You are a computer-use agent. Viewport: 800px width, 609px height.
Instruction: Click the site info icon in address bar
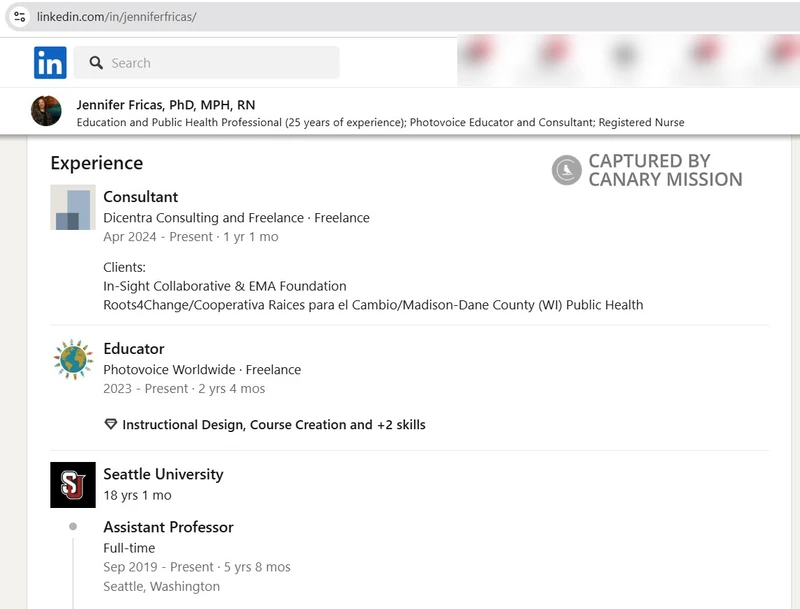point(19,17)
